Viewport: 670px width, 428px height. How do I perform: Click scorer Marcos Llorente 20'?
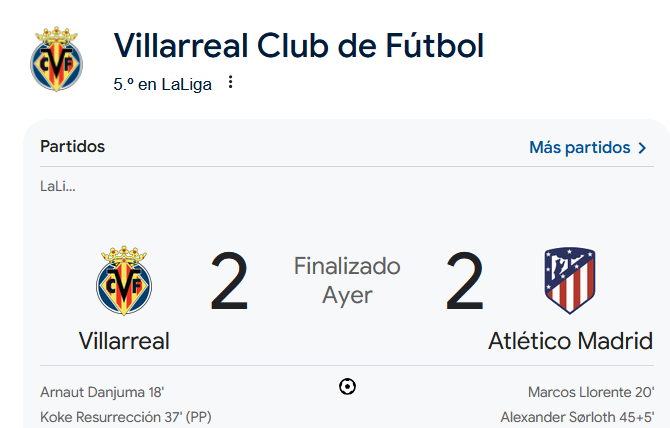(x=590, y=392)
